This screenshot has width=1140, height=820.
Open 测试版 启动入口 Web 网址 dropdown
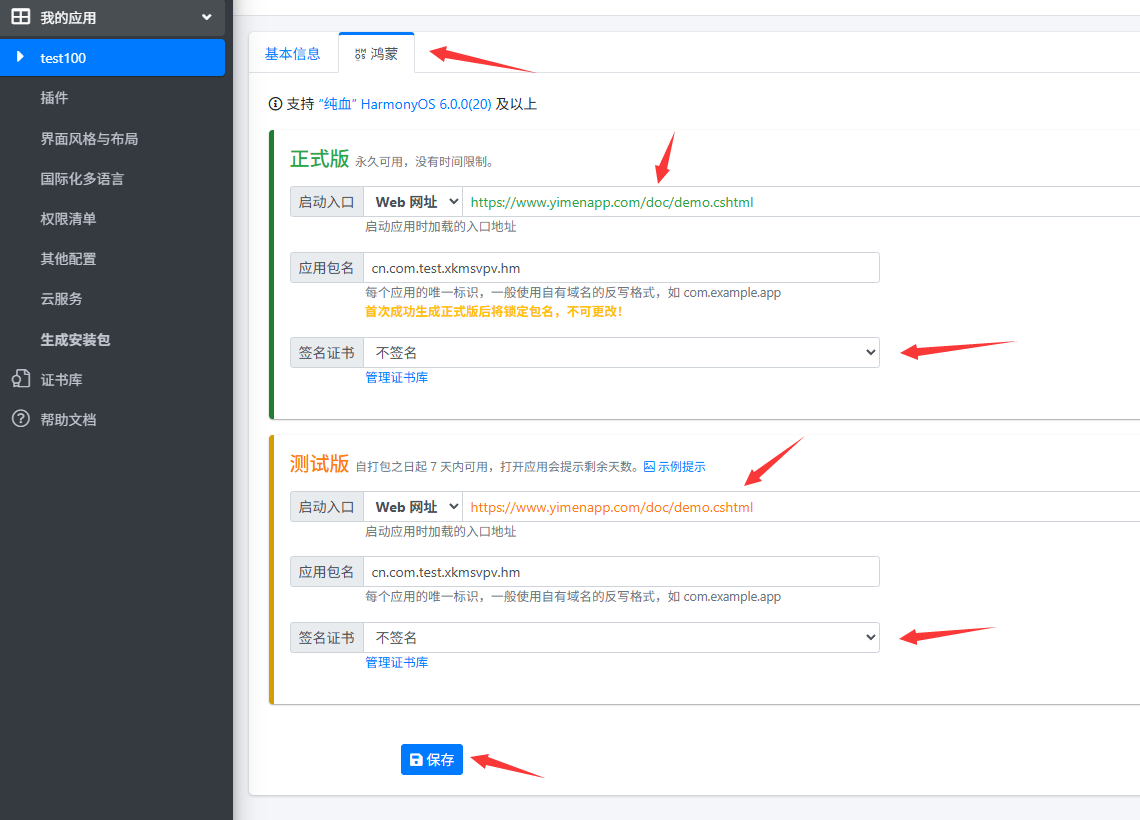[413, 507]
